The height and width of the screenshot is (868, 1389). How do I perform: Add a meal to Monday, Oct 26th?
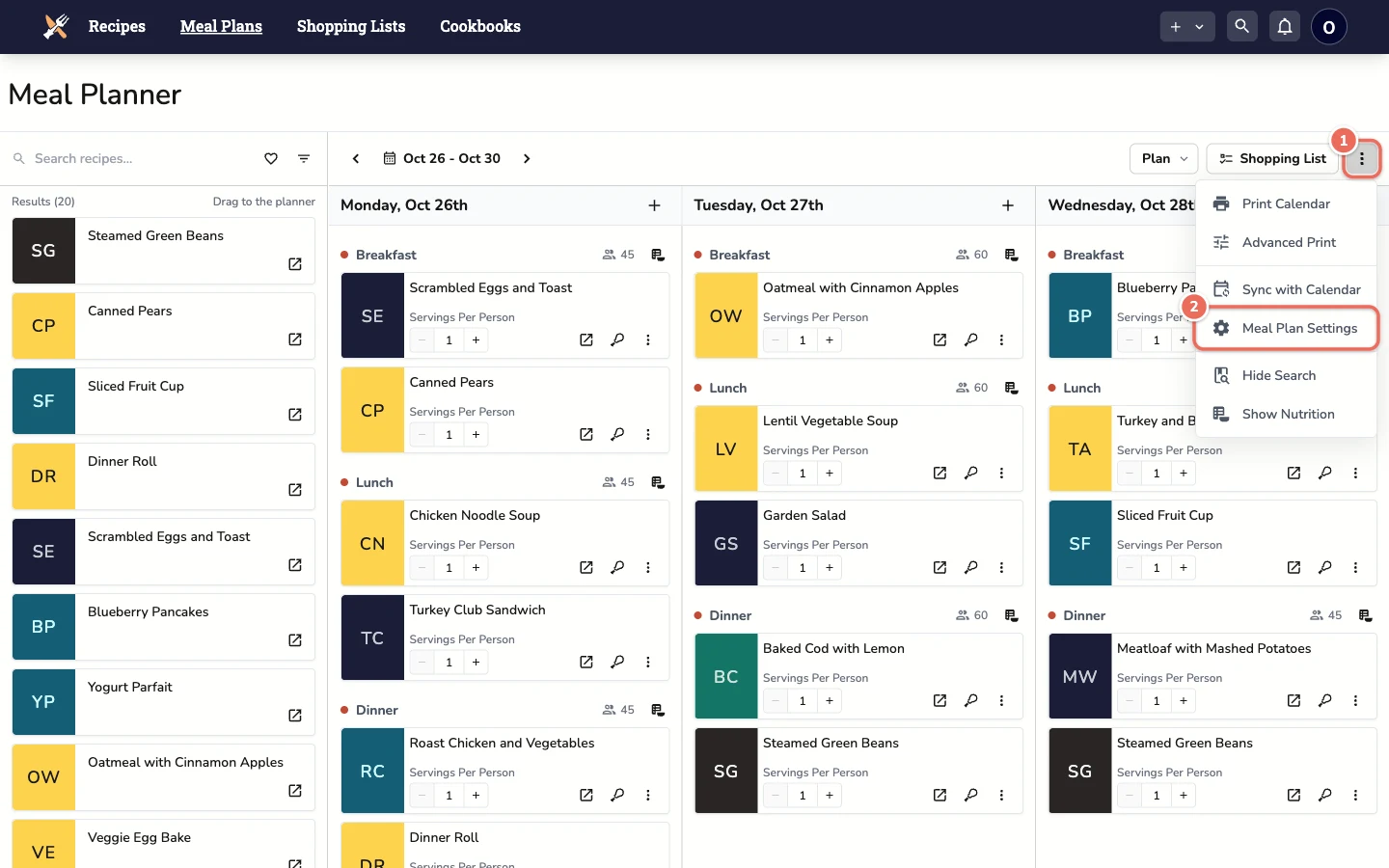pyautogui.click(x=654, y=205)
